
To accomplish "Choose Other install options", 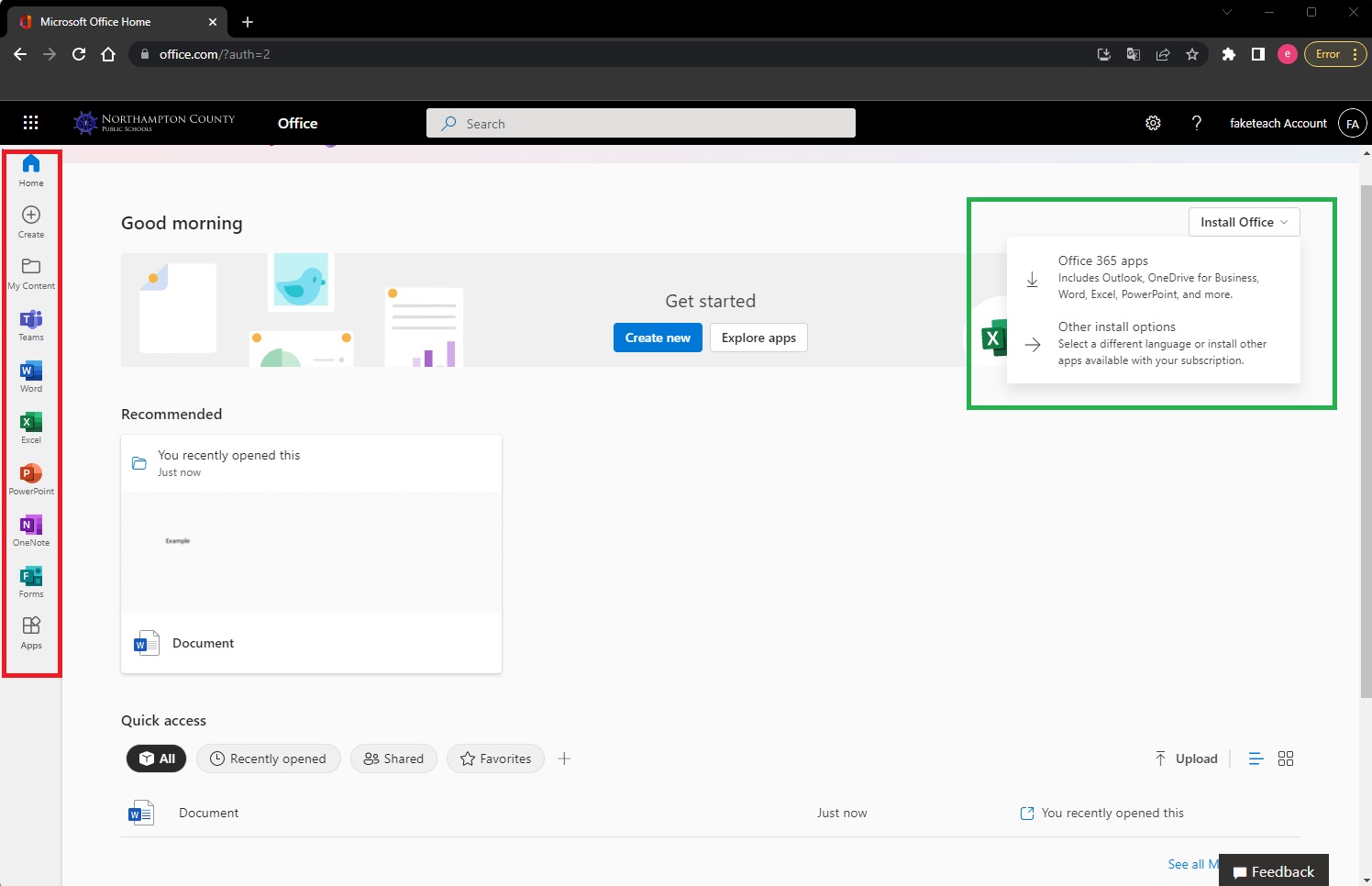I will (1154, 343).
